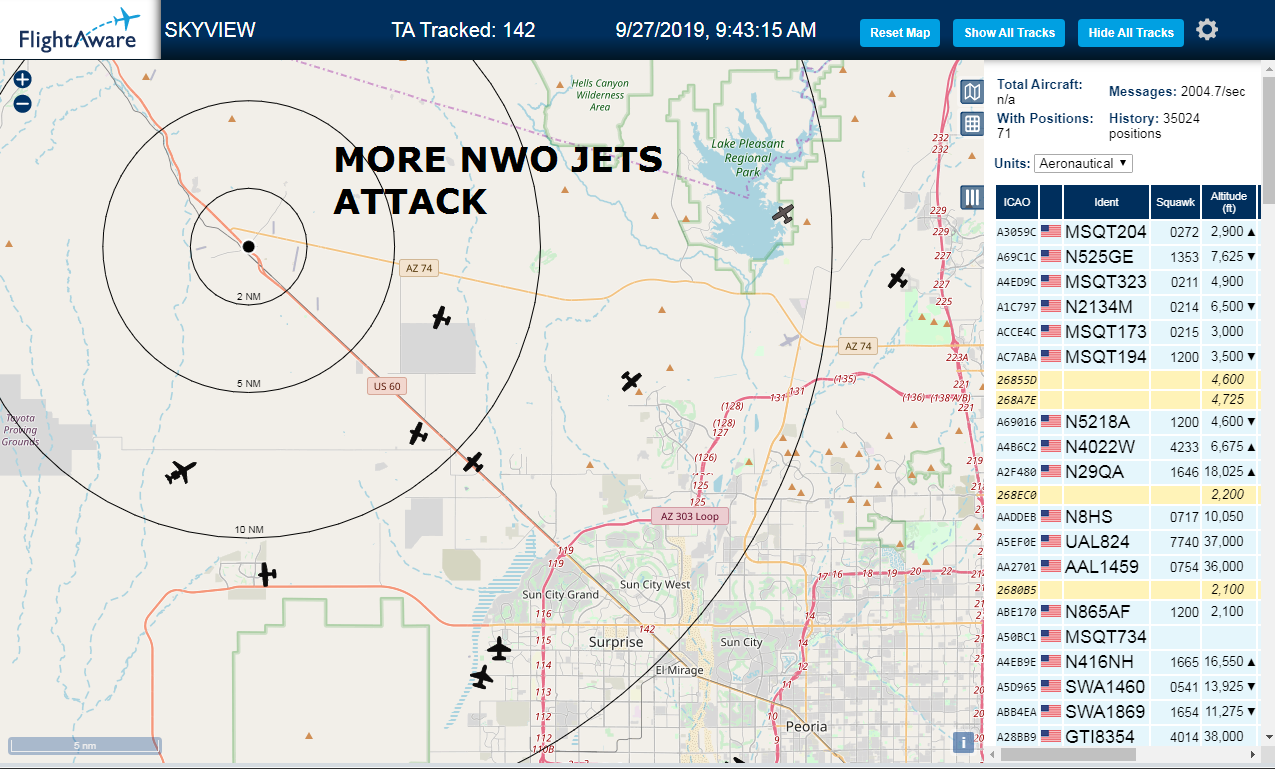Screen dimensions: 1275x769
Task: Select the aircraft east of Lake Pleasant
Action: [x=898, y=278]
